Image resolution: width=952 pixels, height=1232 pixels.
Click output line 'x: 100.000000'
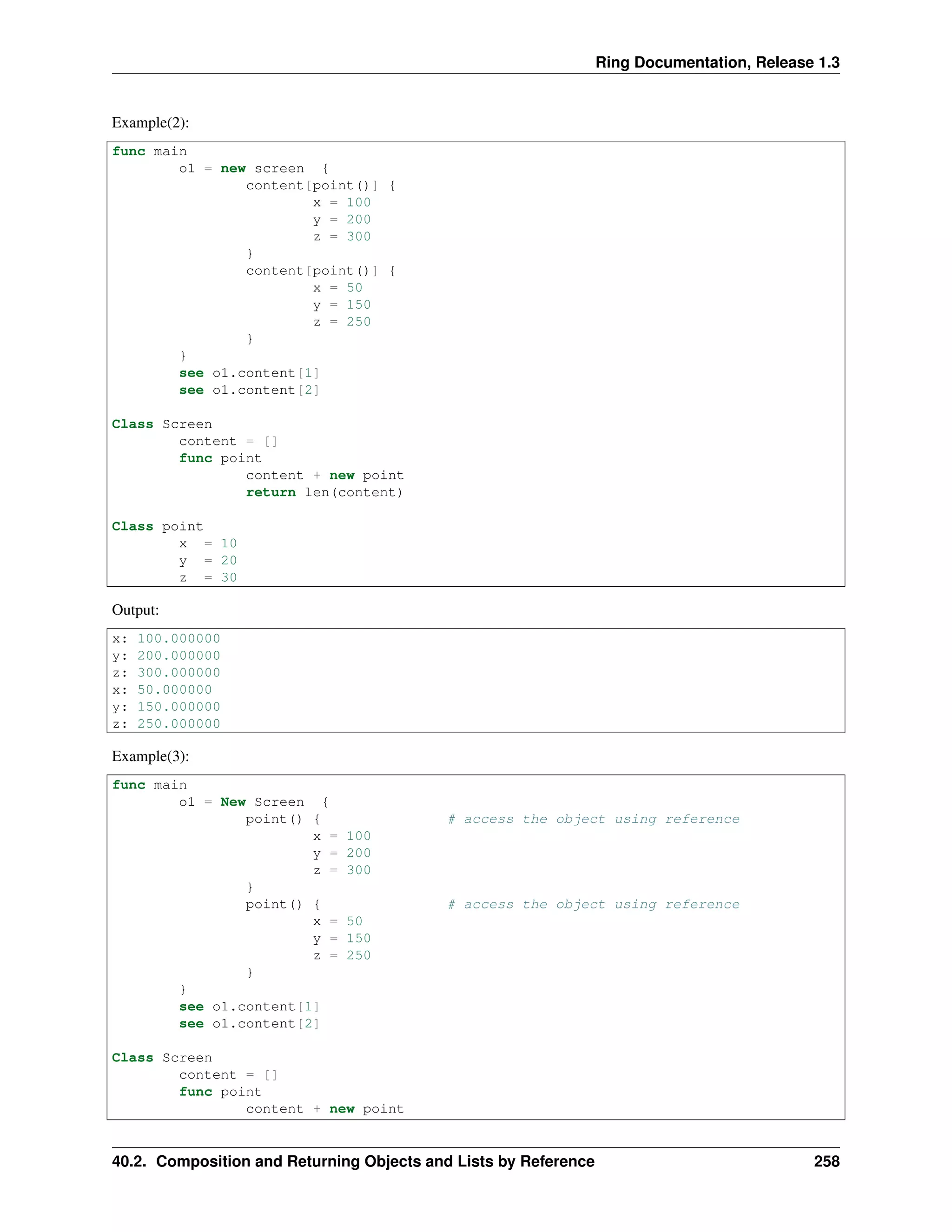(166, 639)
